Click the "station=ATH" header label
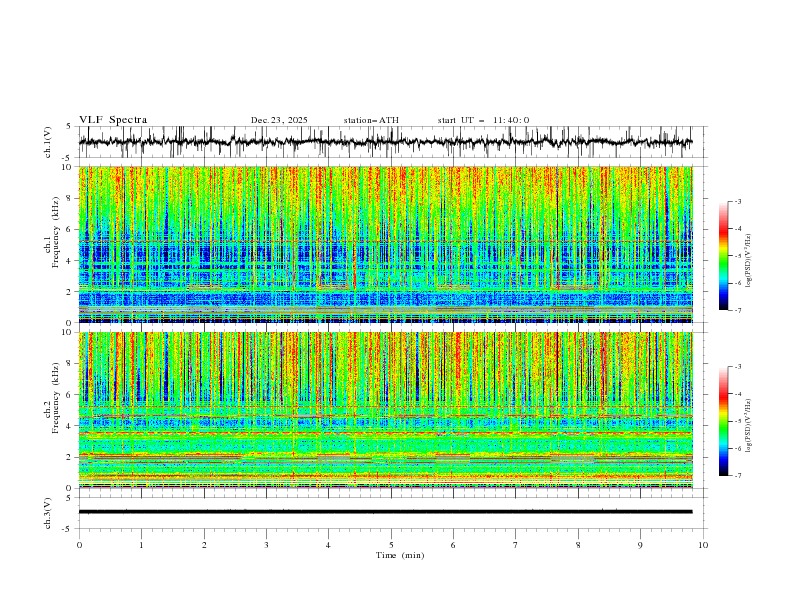 pyautogui.click(x=371, y=120)
